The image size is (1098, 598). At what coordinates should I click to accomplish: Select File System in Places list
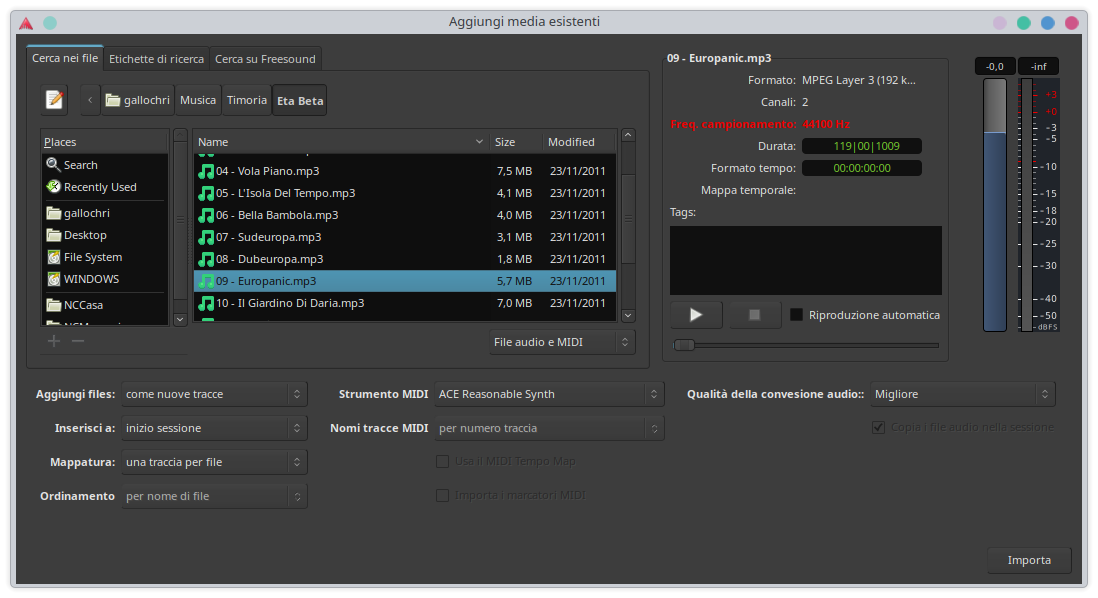coord(92,257)
